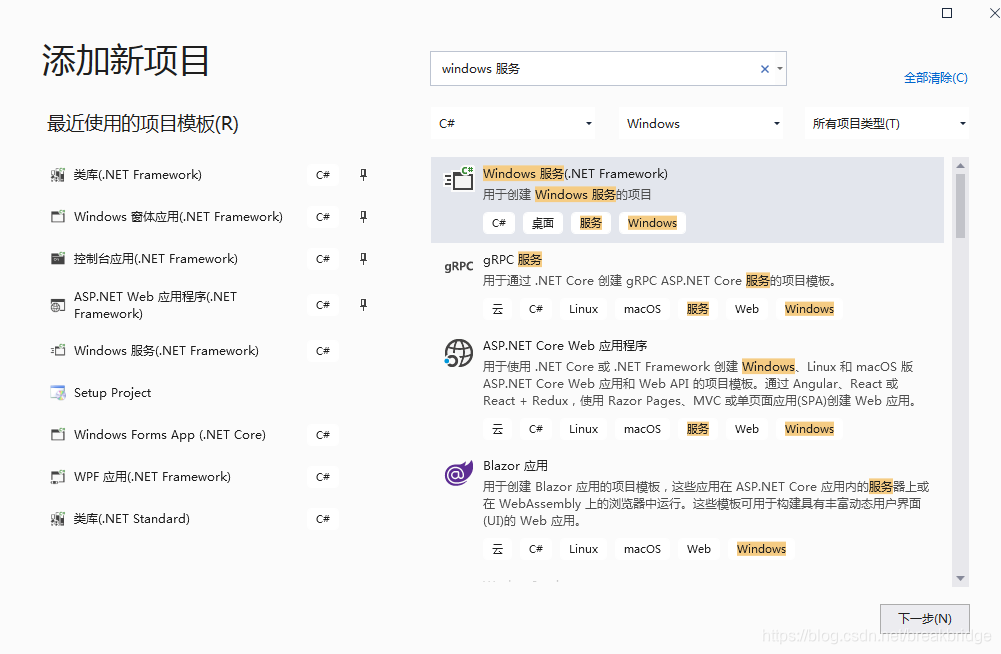Screen dimensions: 1001x654
Task: Select Windows 服务(.NET Framework) search result
Action: 687,200
